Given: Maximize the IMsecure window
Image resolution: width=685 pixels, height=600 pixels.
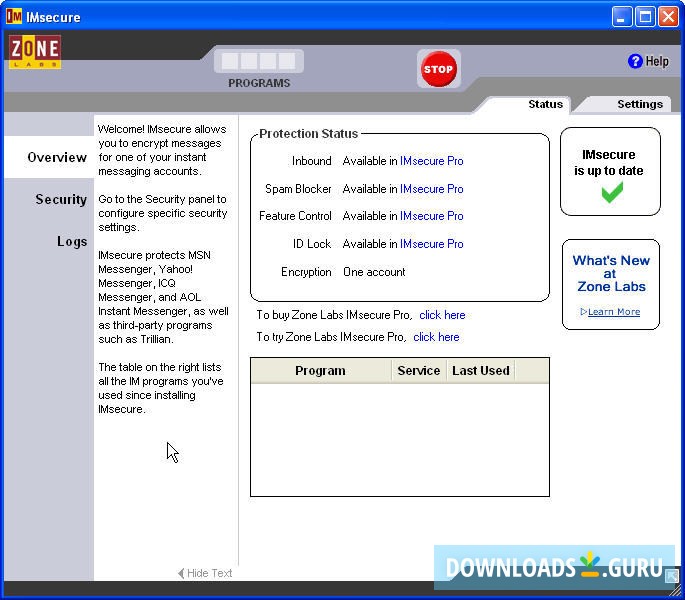Looking at the screenshot, I should coord(645,17).
